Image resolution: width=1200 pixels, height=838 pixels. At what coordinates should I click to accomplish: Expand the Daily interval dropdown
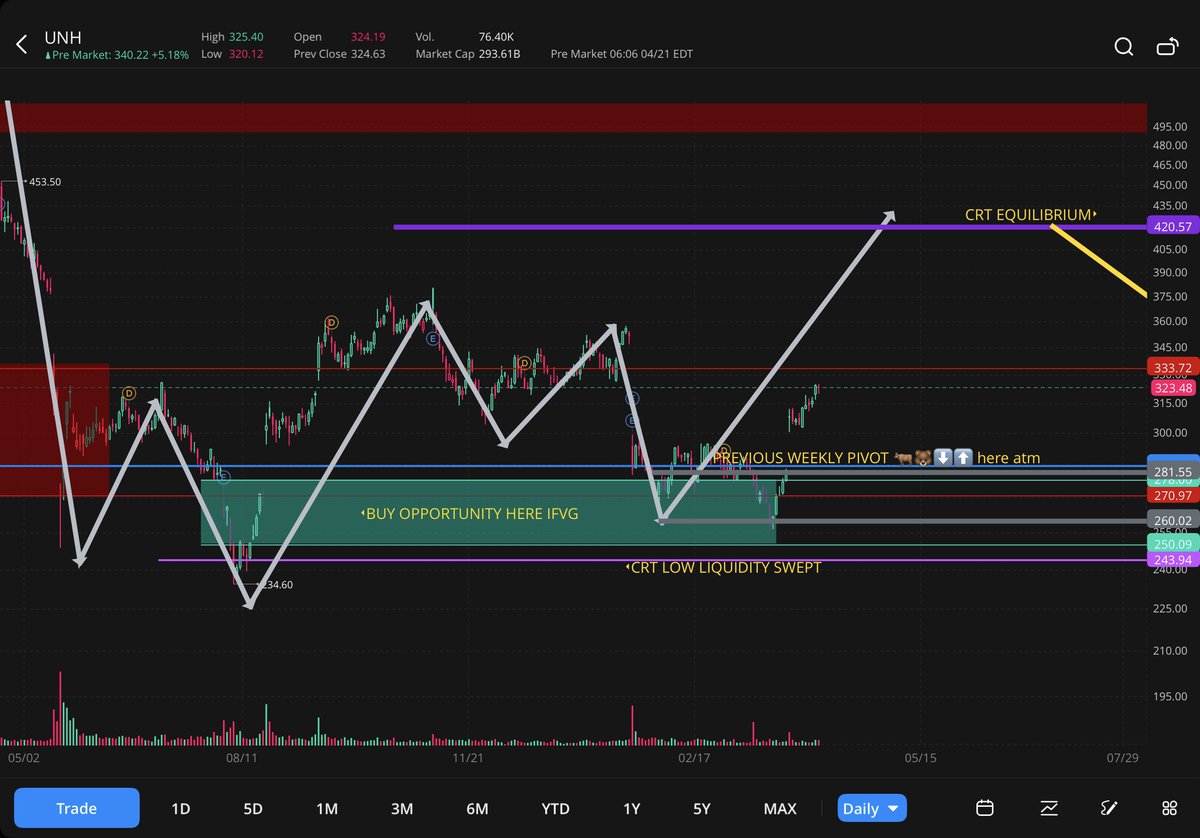tap(870, 808)
